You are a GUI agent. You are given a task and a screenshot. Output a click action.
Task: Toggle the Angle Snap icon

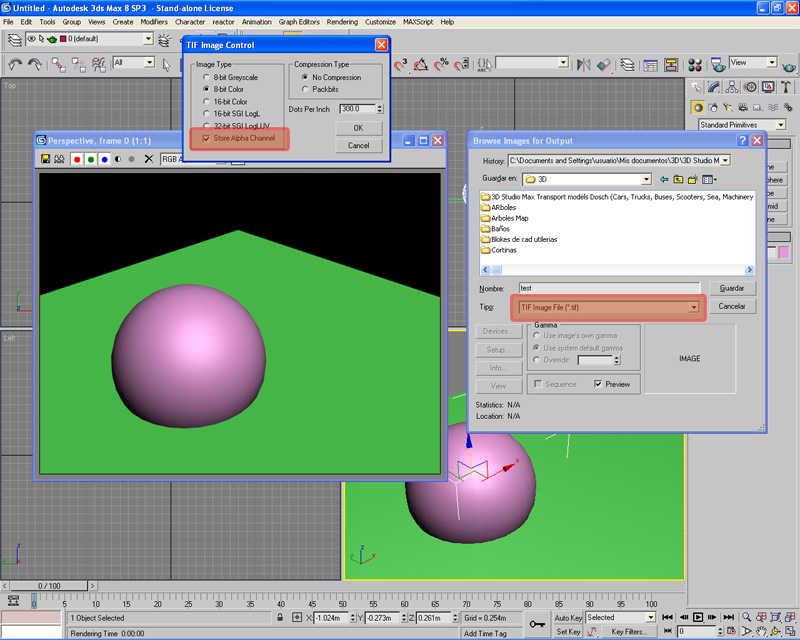point(421,65)
